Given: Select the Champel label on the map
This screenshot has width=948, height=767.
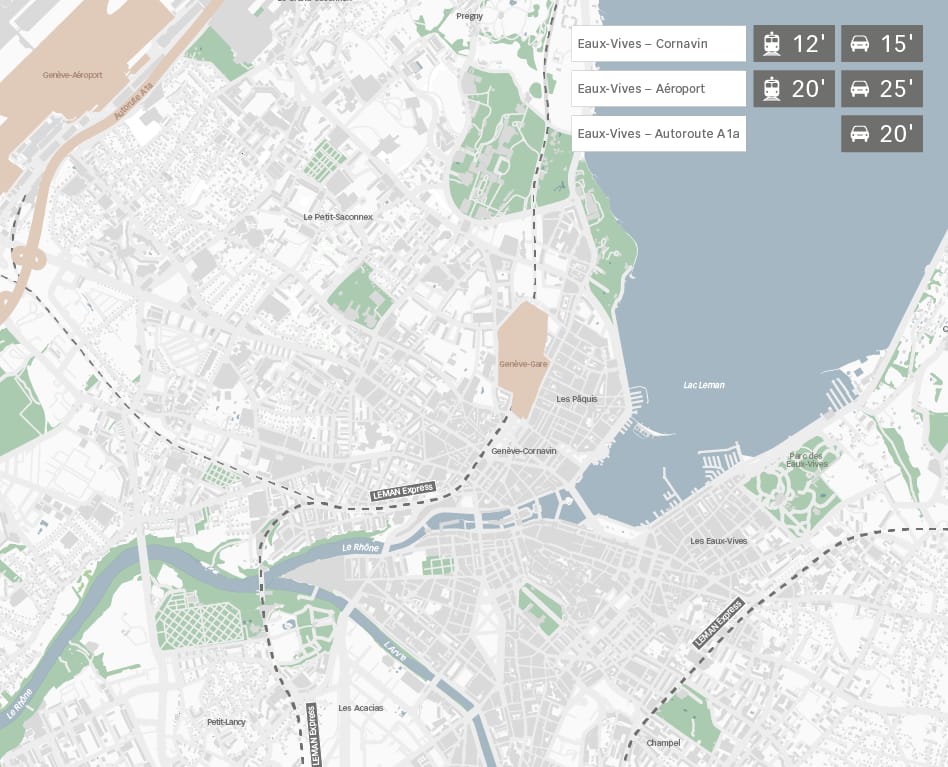Looking at the screenshot, I should point(663,743).
